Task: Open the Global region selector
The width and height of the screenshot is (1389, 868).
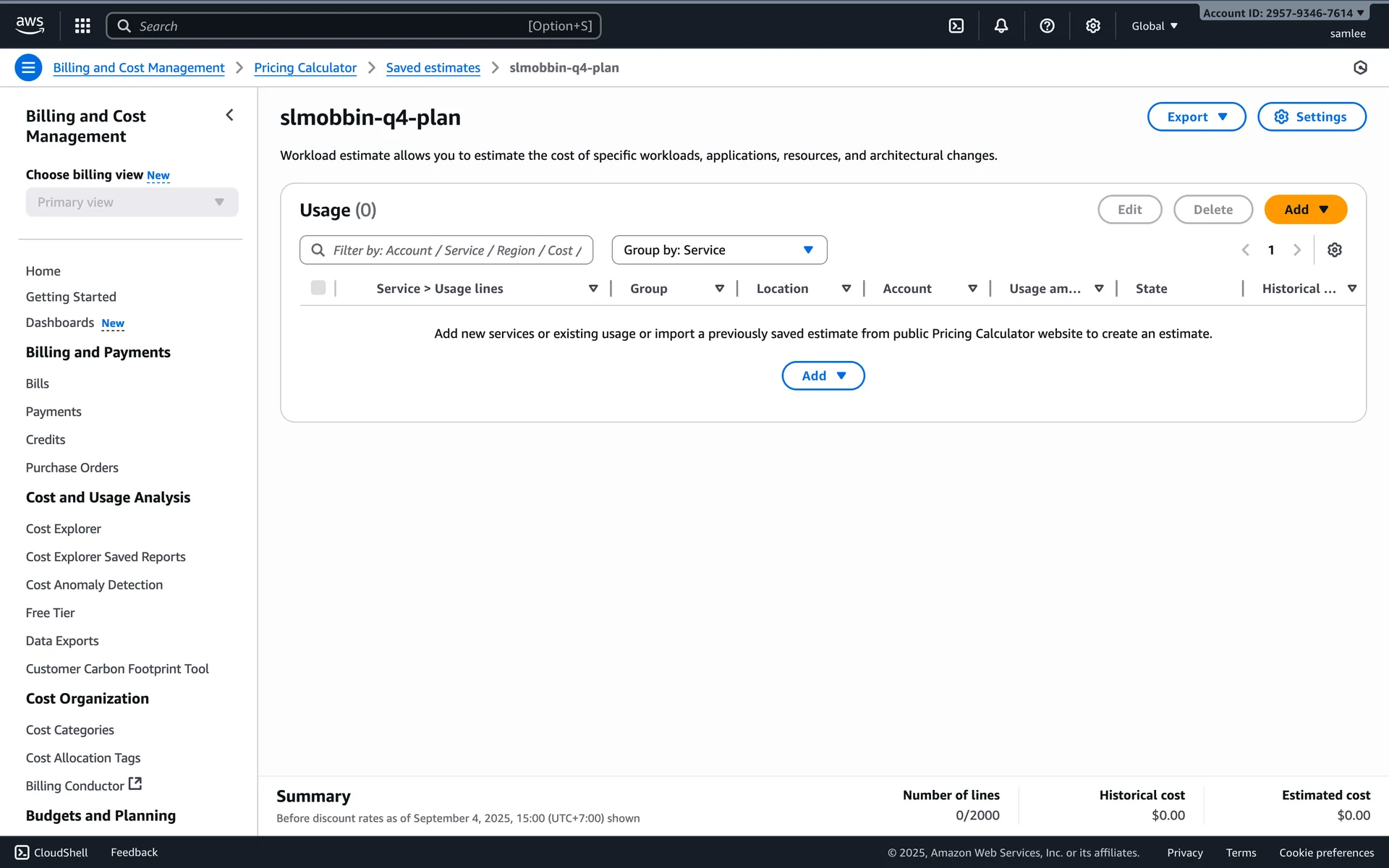Action: pyautogui.click(x=1155, y=26)
